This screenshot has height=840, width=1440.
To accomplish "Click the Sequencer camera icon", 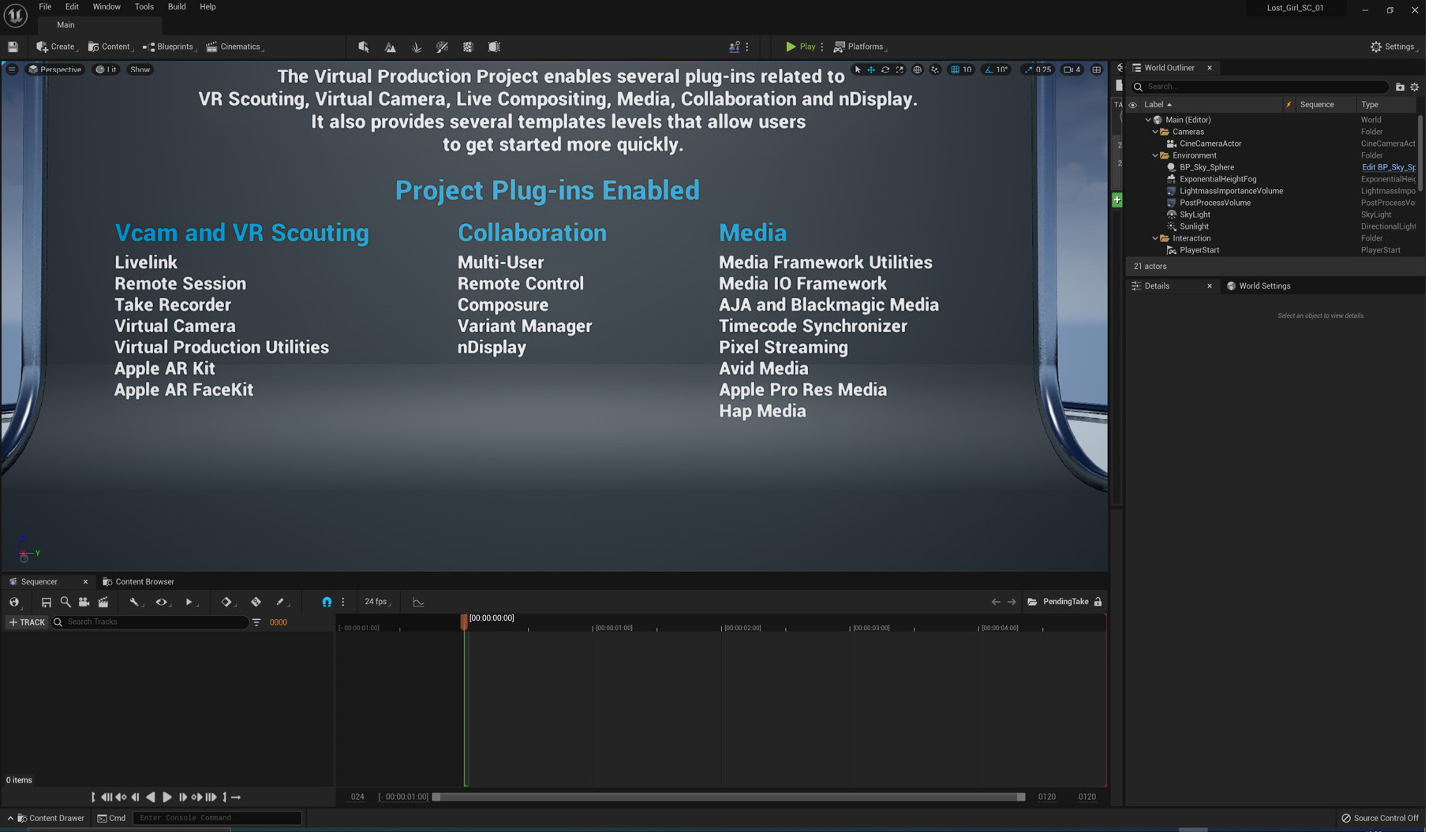I will pyautogui.click(x=84, y=603).
